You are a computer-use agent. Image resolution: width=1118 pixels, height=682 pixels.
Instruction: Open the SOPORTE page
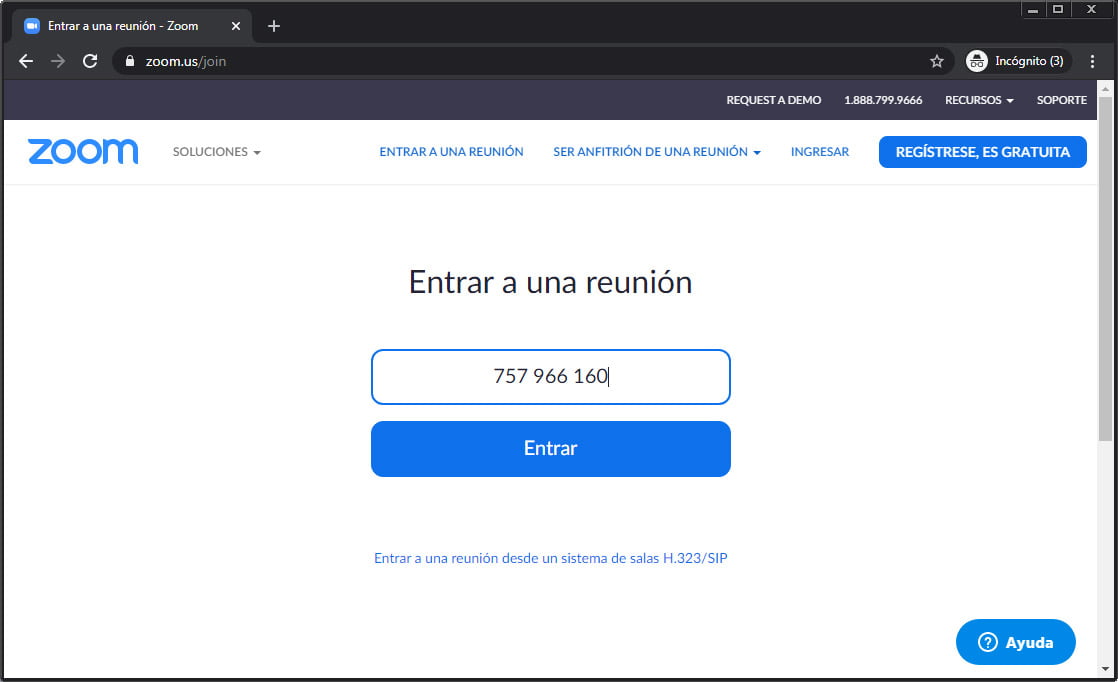(1062, 100)
